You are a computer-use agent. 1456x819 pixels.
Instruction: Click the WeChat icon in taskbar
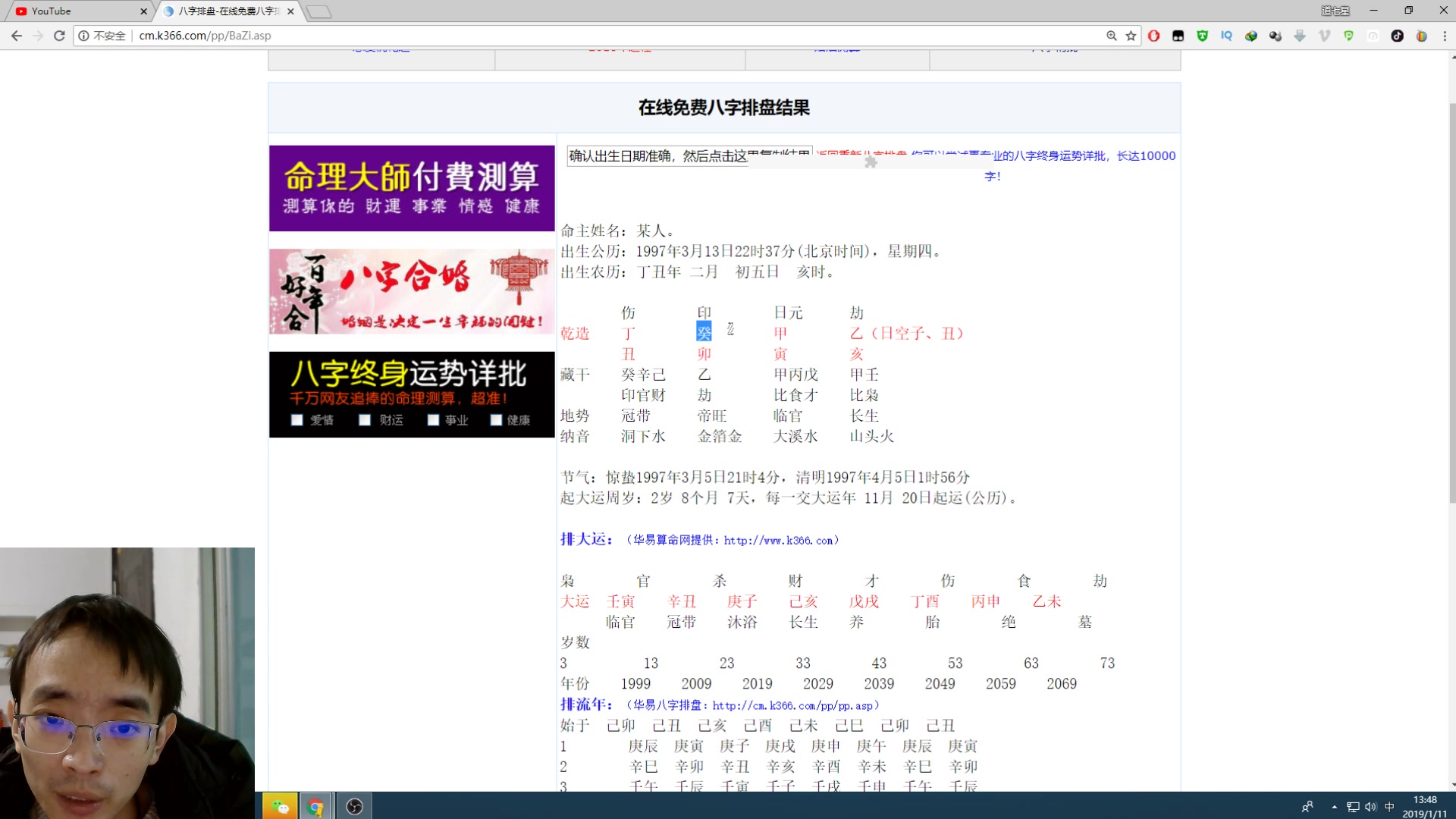tap(281, 806)
